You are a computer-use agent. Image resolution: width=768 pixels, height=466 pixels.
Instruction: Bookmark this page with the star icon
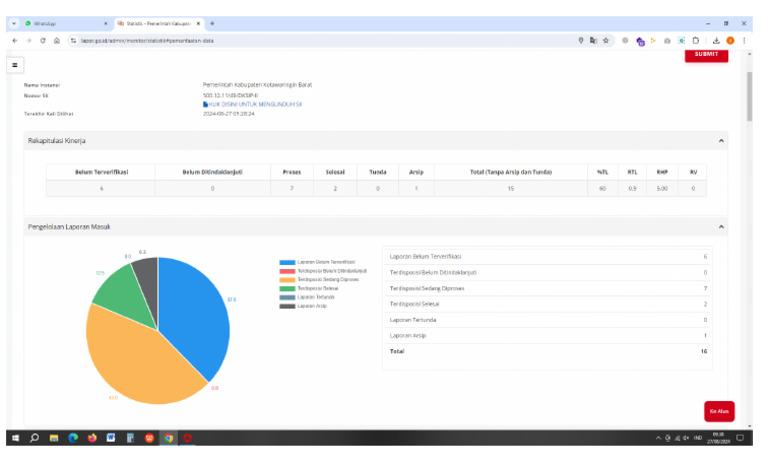[x=606, y=41]
